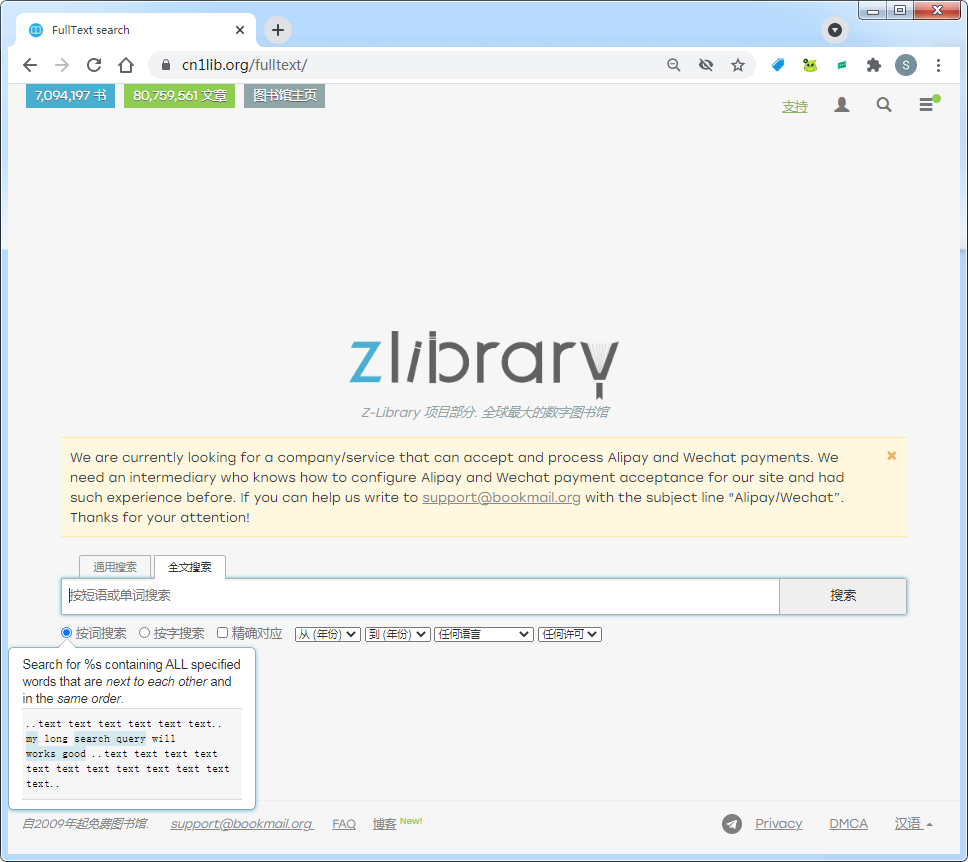Open the 任何语言 language dropdown
This screenshot has height=862, width=968.
point(484,634)
